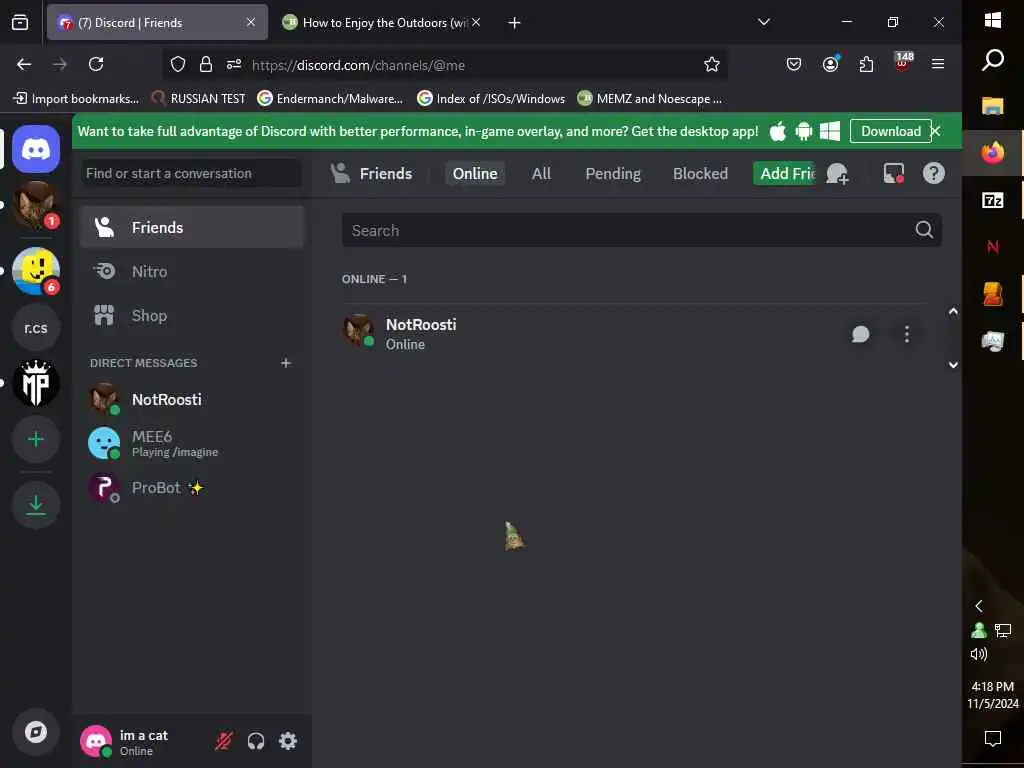Open the server with 1 notification badge
This screenshot has height=768, width=1024.
(36, 205)
